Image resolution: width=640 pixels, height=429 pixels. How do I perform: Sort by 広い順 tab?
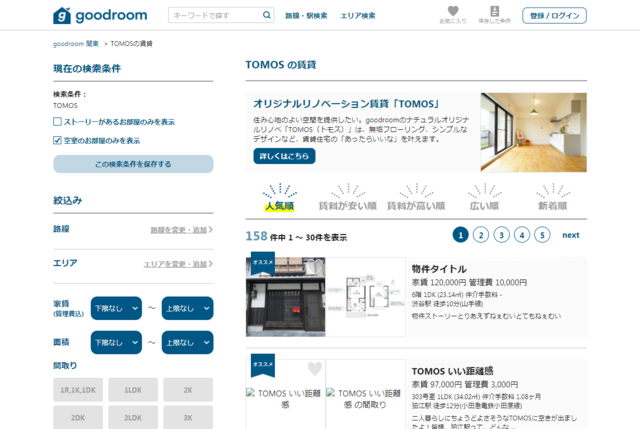coord(484,198)
